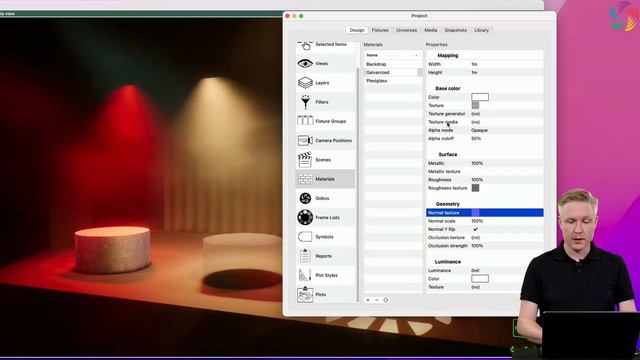The image size is (640, 360).
Task: Open the Camera Positions icon
Action: [x=305, y=140]
